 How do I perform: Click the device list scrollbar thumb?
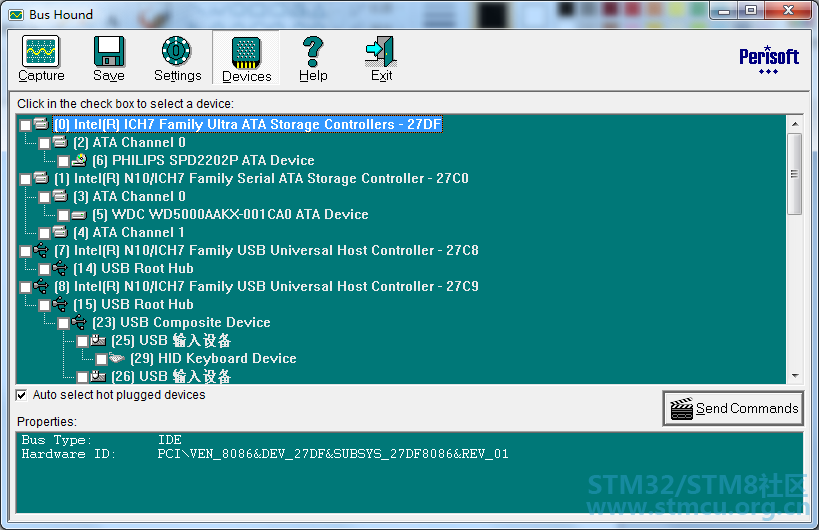(x=794, y=174)
